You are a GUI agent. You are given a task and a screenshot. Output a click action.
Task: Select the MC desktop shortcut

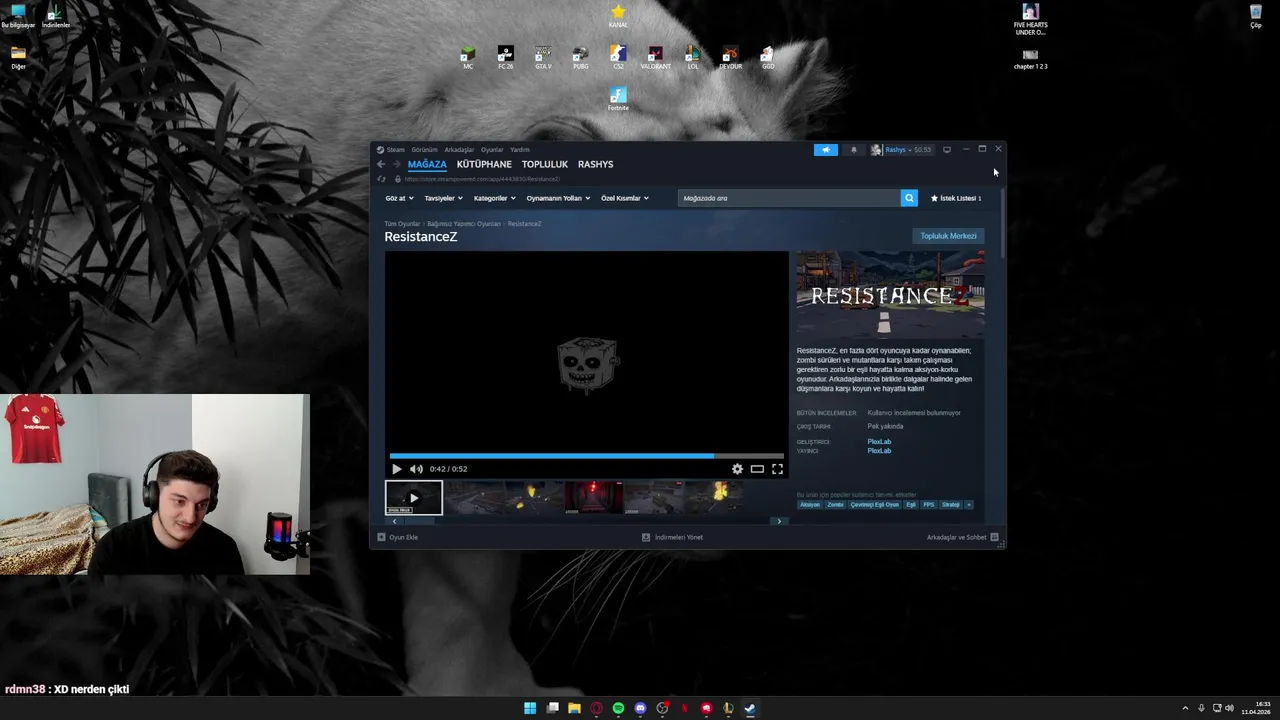tap(468, 58)
